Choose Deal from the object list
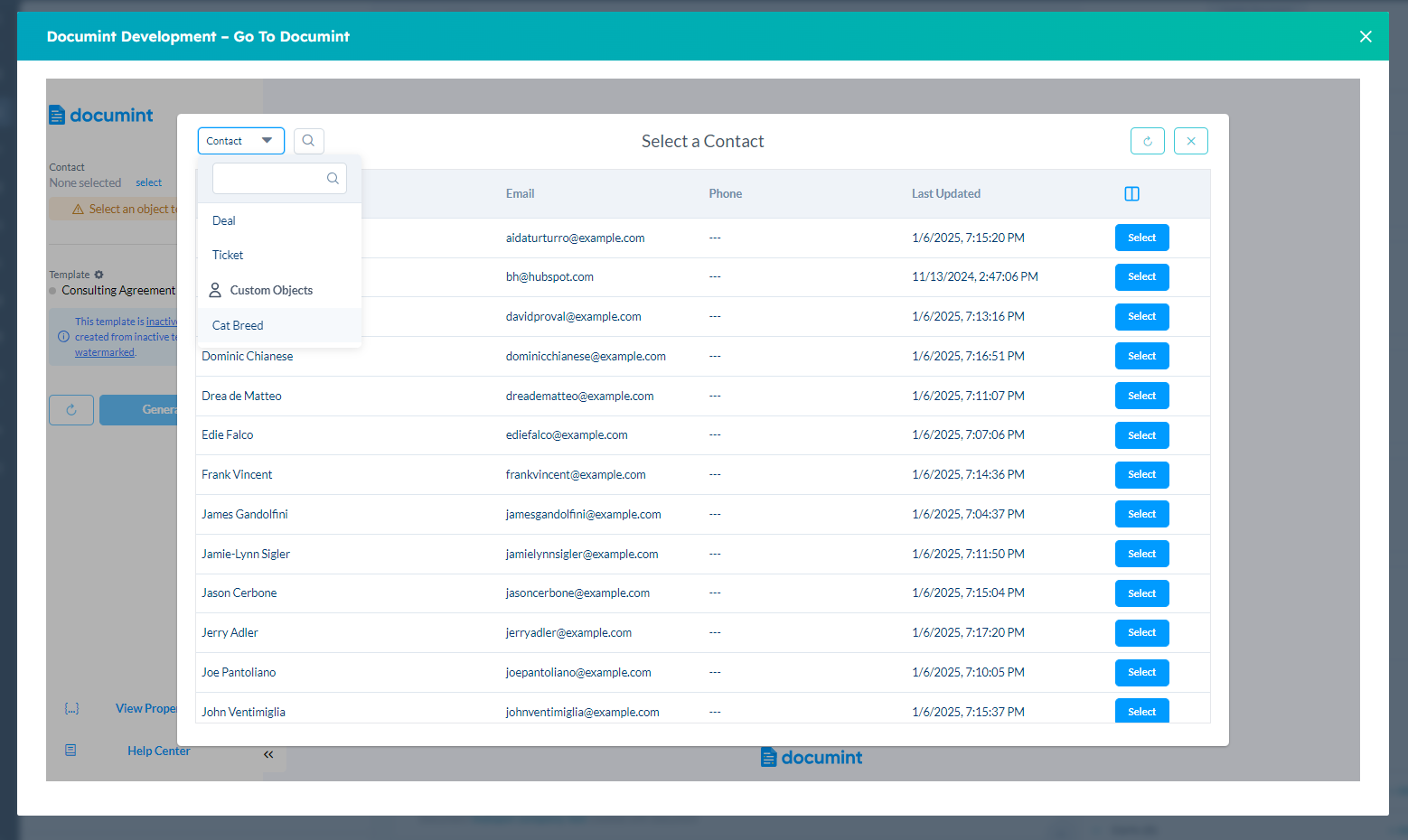1408x840 pixels. pyautogui.click(x=224, y=221)
